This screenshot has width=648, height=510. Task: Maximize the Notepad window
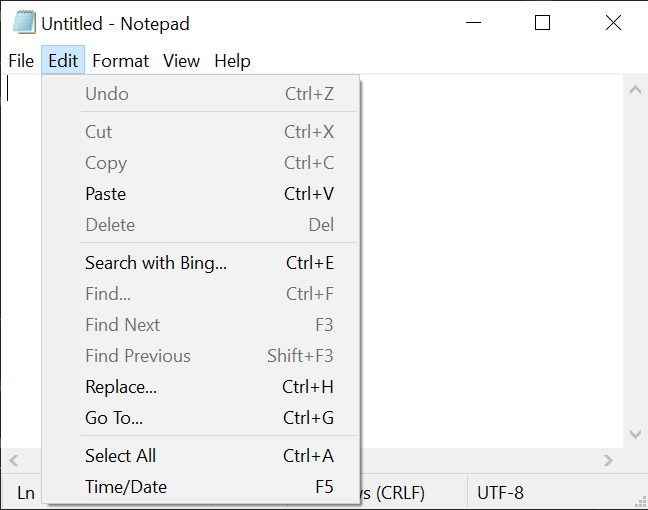(x=542, y=23)
